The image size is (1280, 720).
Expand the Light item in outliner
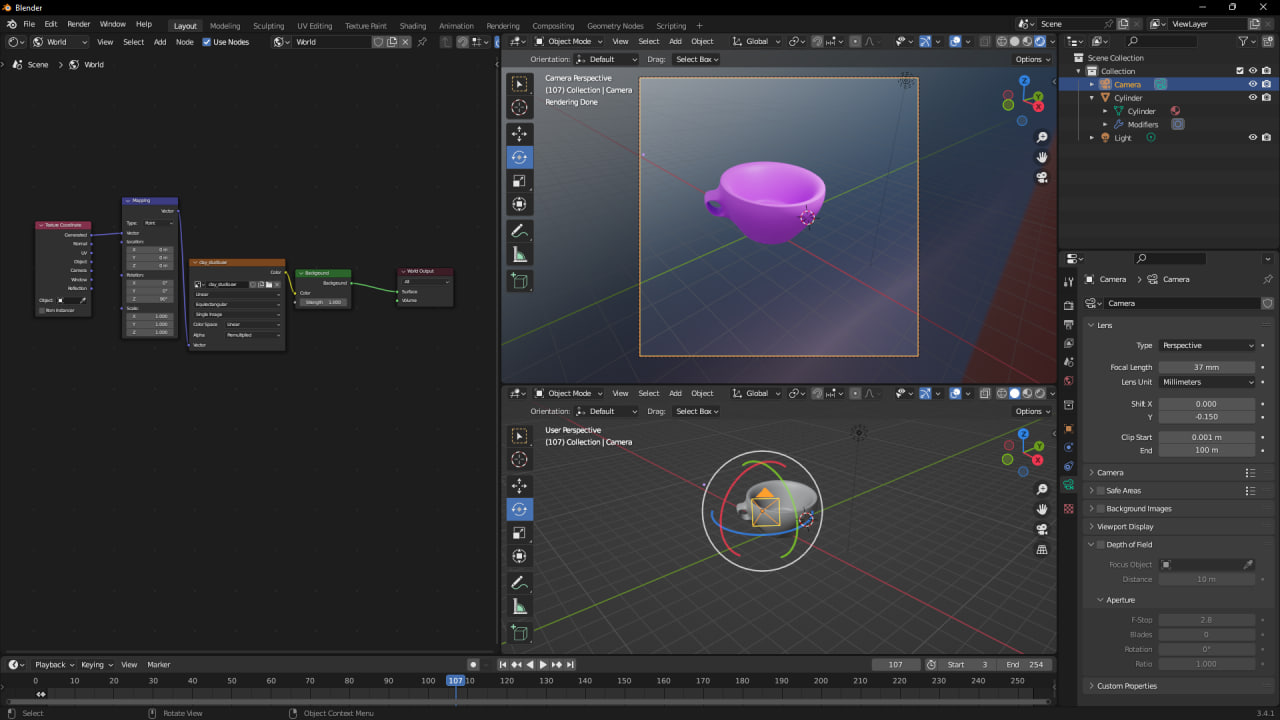(x=1092, y=138)
